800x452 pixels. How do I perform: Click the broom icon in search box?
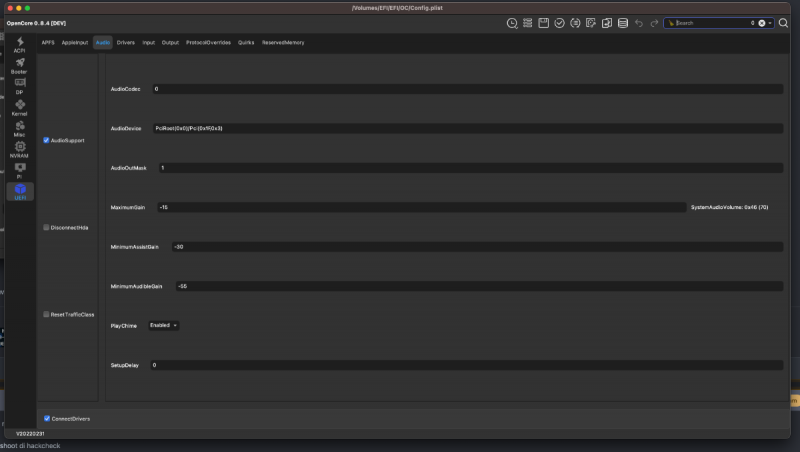671,23
